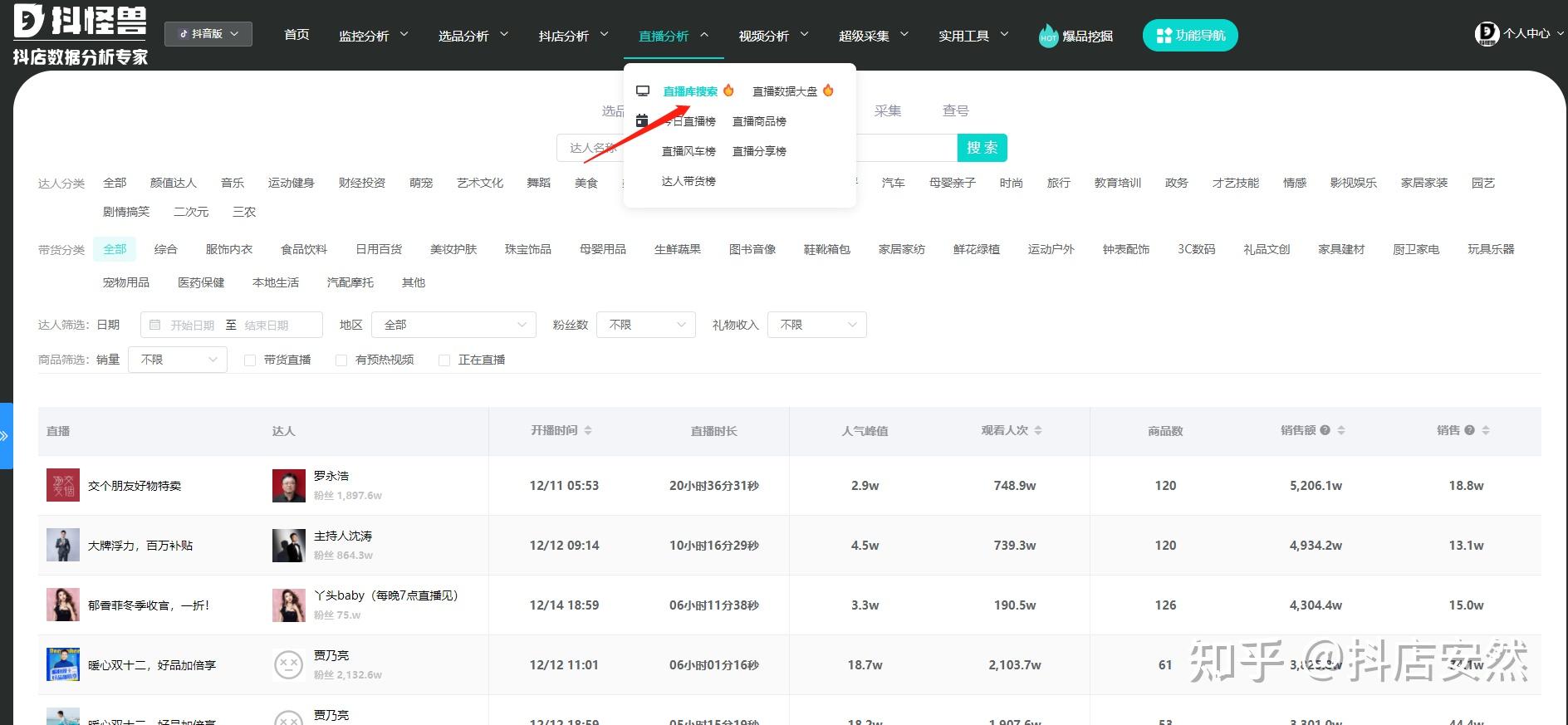Click the help icon beside 销售额

coord(1325,430)
